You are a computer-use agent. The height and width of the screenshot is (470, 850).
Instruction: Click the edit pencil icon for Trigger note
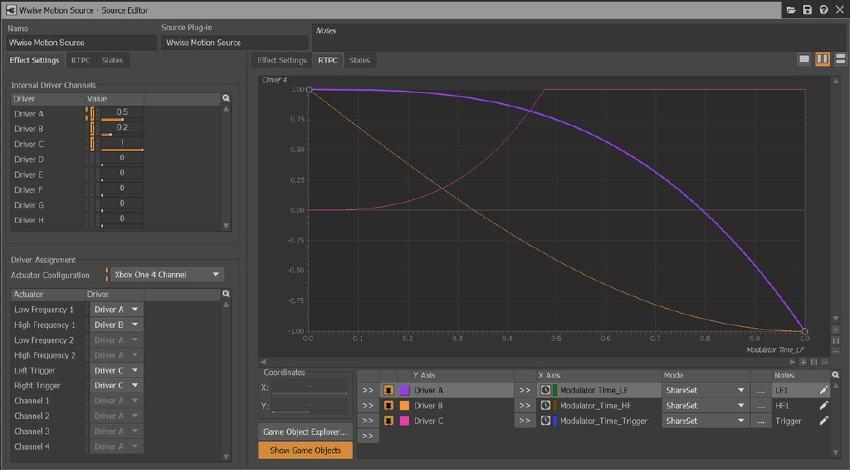(824, 421)
